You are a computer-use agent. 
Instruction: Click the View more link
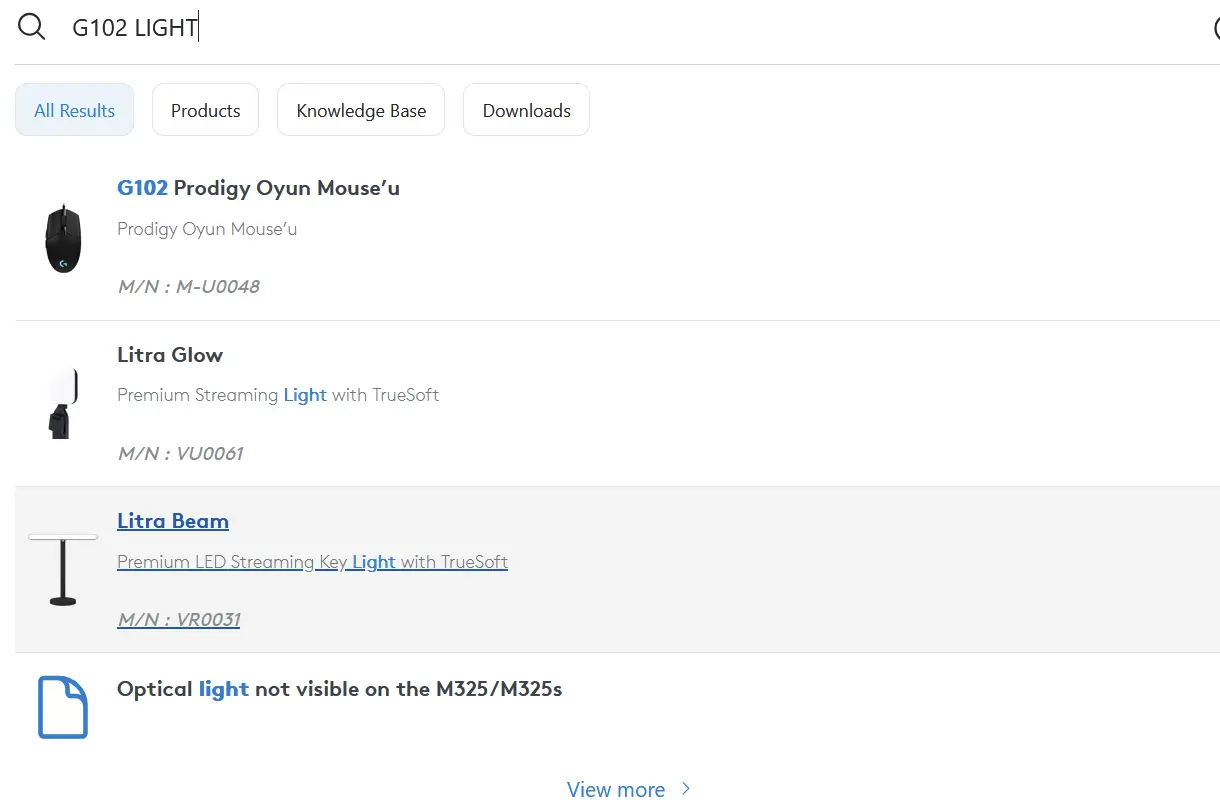(x=616, y=790)
